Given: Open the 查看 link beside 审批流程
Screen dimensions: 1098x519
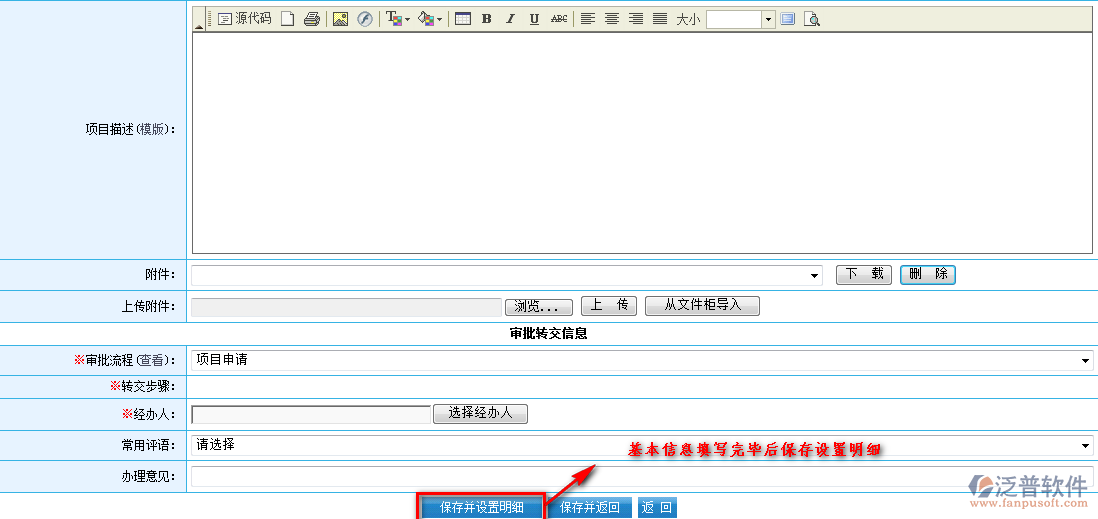Looking at the screenshot, I should pyautogui.click(x=151, y=361).
